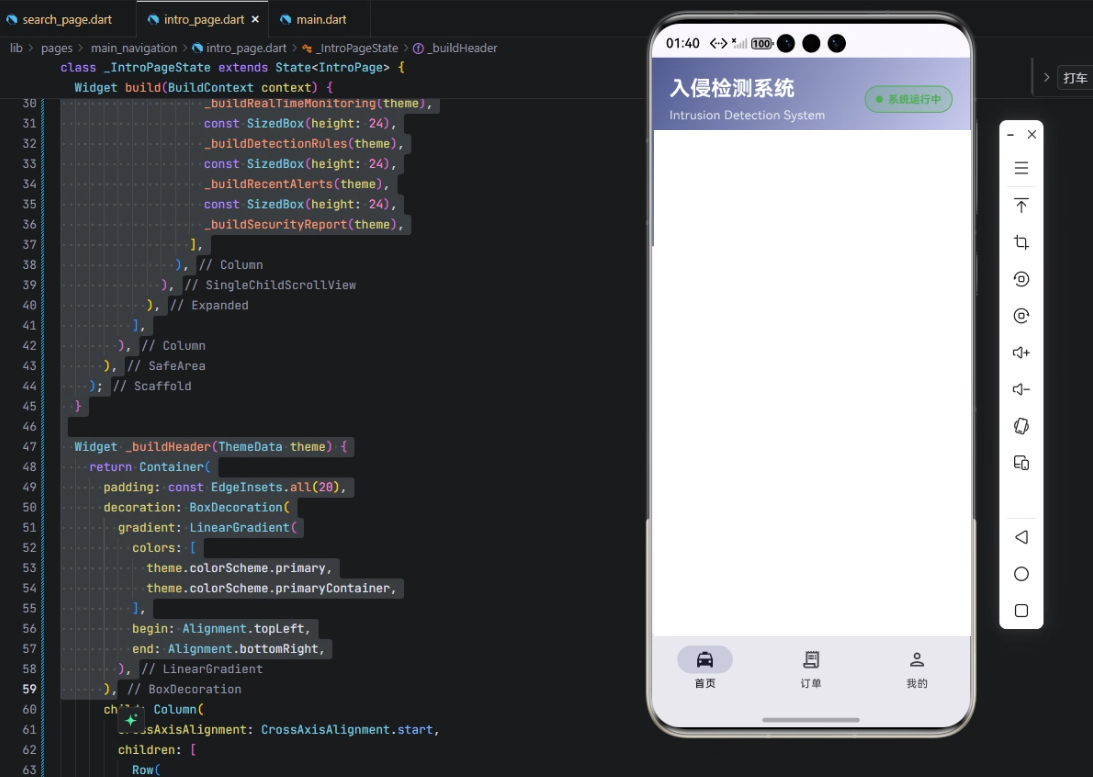Tap the car icon for 首页 tab

click(705, 659)
